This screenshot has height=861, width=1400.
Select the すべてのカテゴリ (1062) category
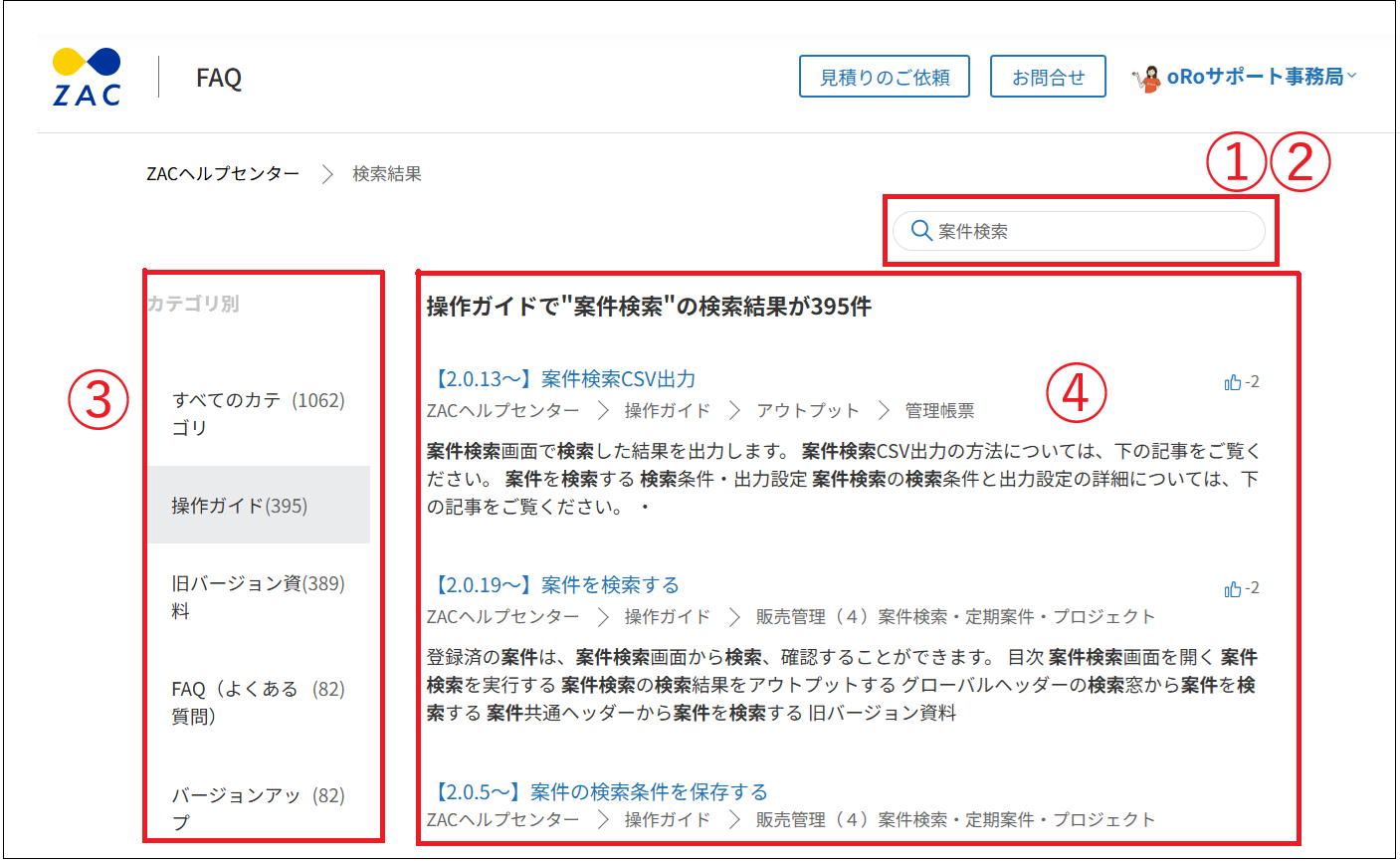pyautogui.click(x=258, y=413)
